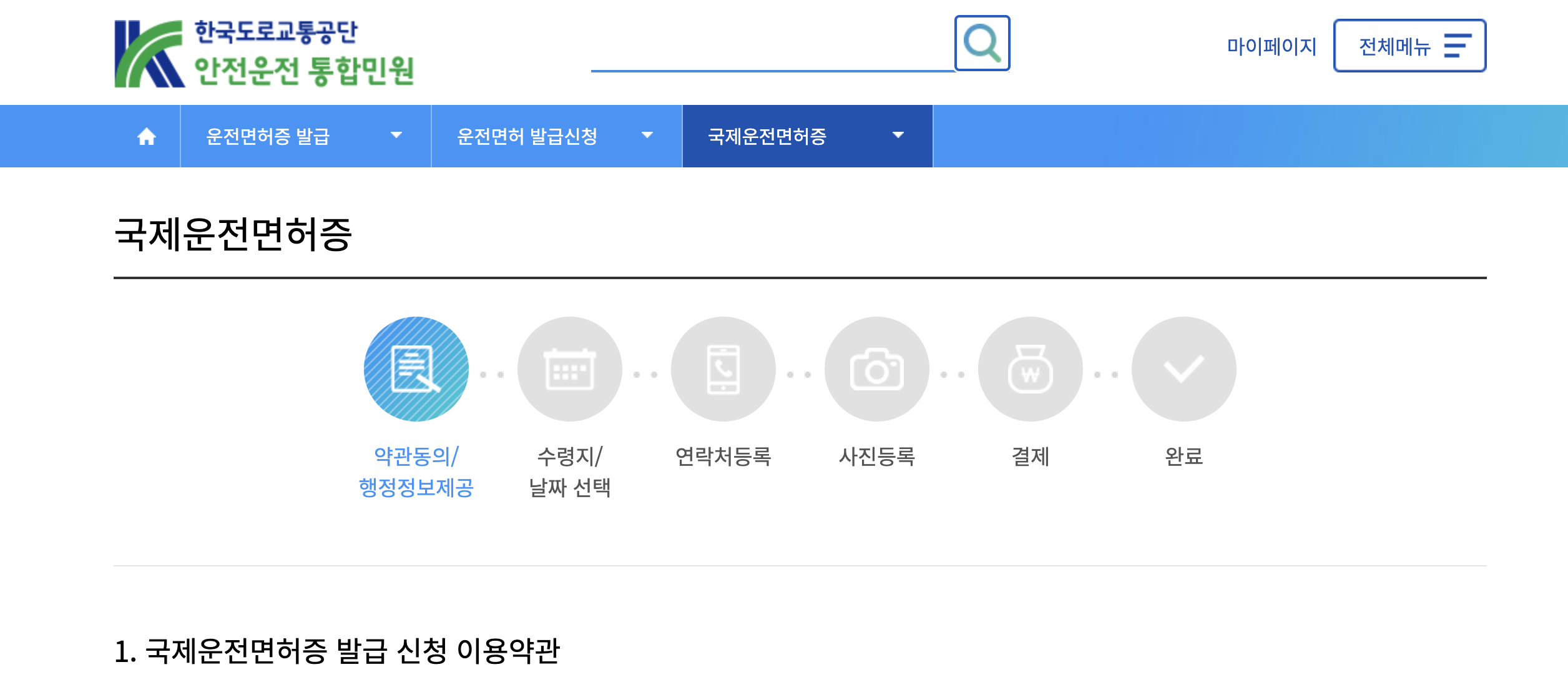Click the home icon in navigation bar
The height and width of the screenshot is (677, 1568).
point(147,136)
